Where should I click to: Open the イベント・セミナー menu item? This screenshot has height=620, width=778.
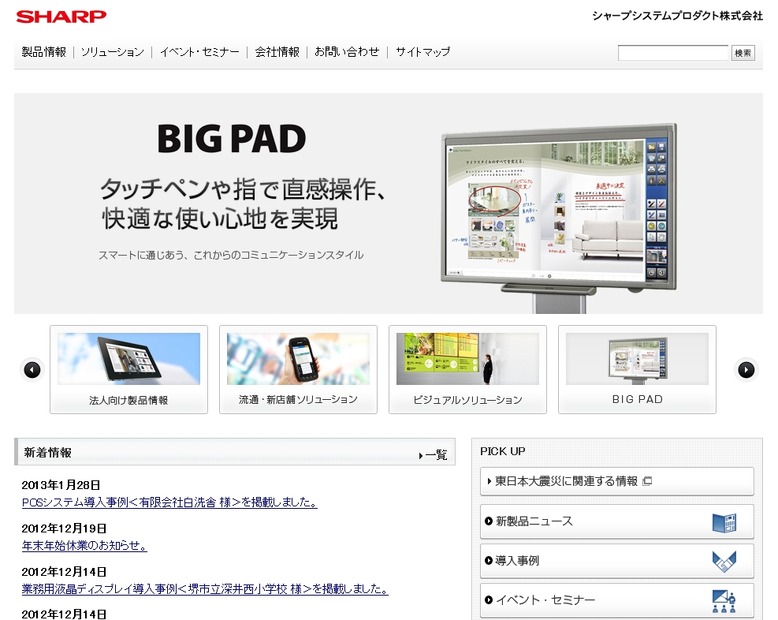point(199,52)
